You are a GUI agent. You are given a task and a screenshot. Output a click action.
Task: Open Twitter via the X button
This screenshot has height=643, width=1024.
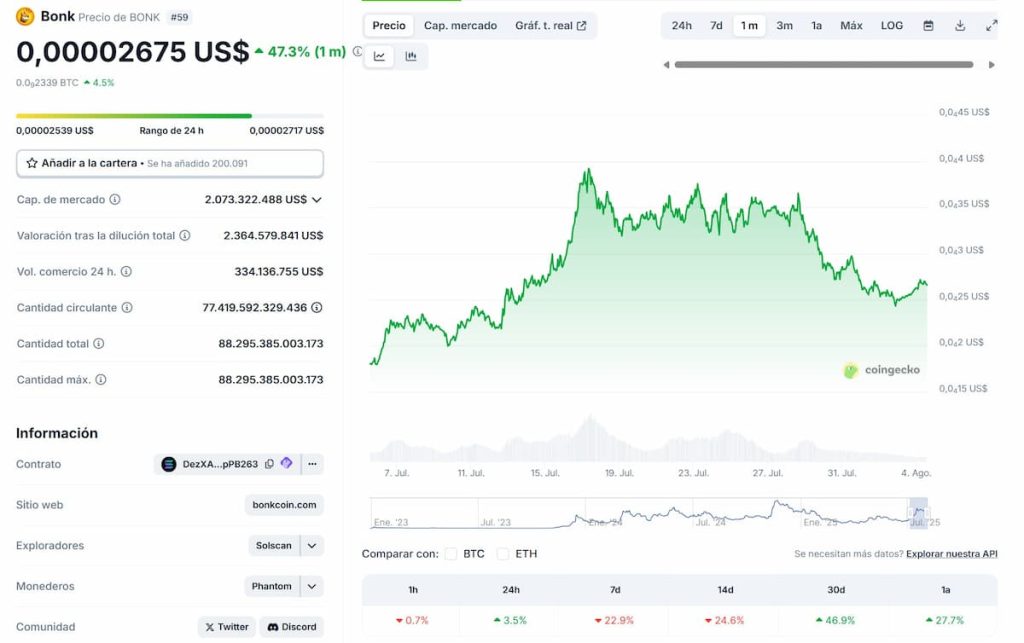click(x=226, y=626)
